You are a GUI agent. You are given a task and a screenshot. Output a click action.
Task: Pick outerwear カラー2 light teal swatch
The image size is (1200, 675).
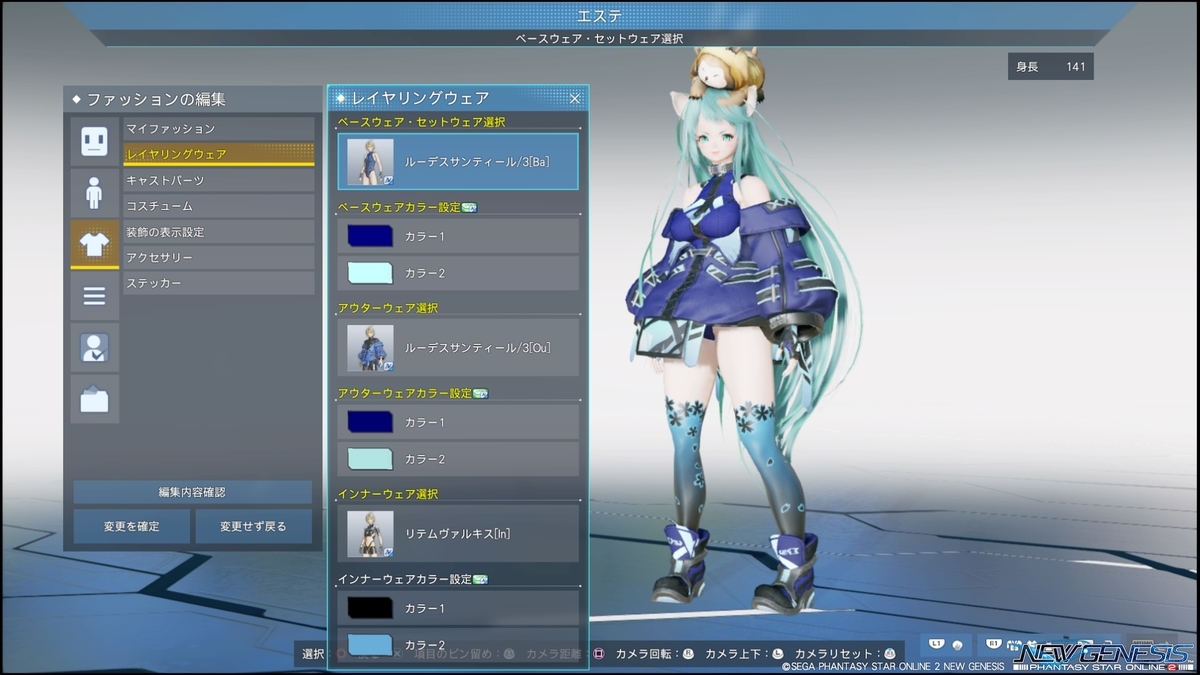[x=370, y=459]
